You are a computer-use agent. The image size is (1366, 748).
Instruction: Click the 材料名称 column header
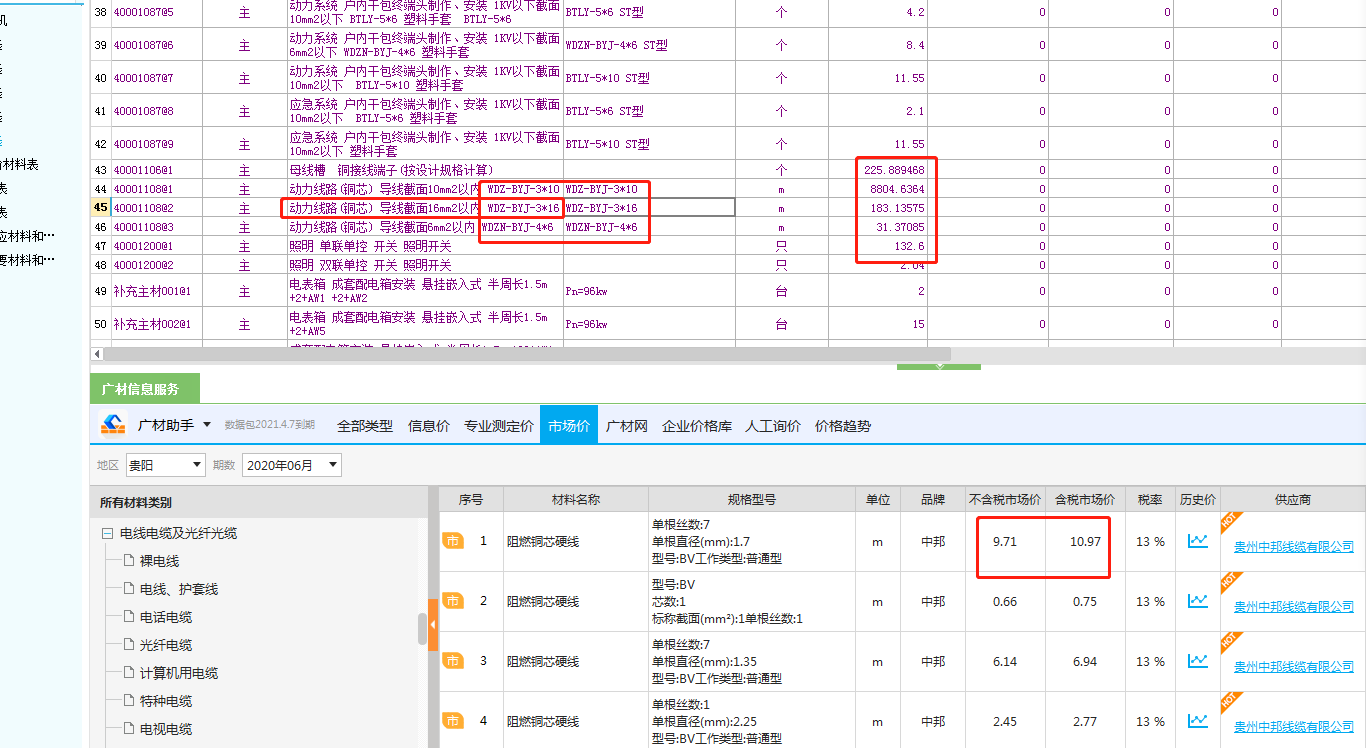(x=576, y=500)
